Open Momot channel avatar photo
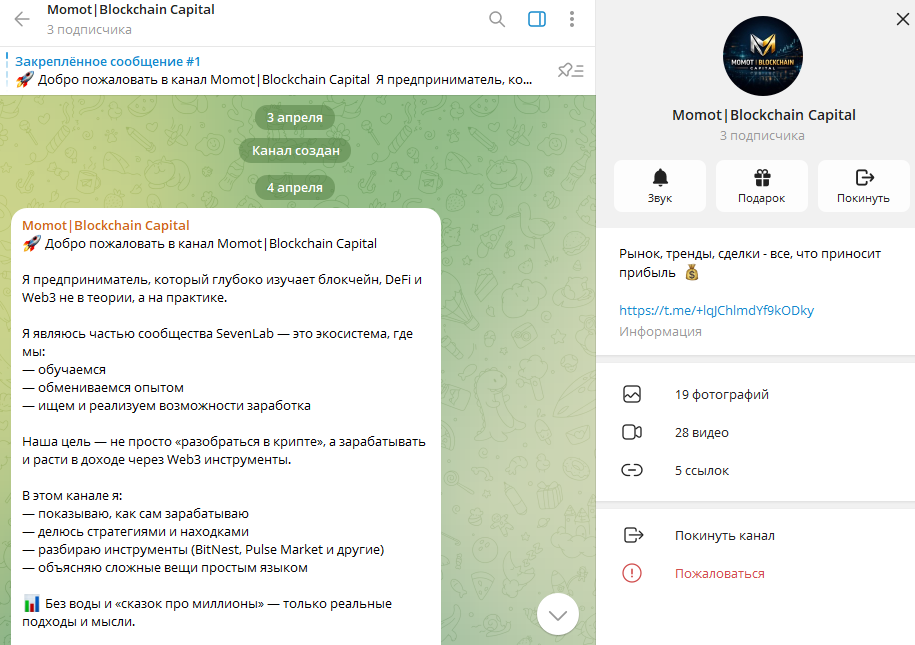The width and height of the screenshot is (915, 645). point(763,56)
